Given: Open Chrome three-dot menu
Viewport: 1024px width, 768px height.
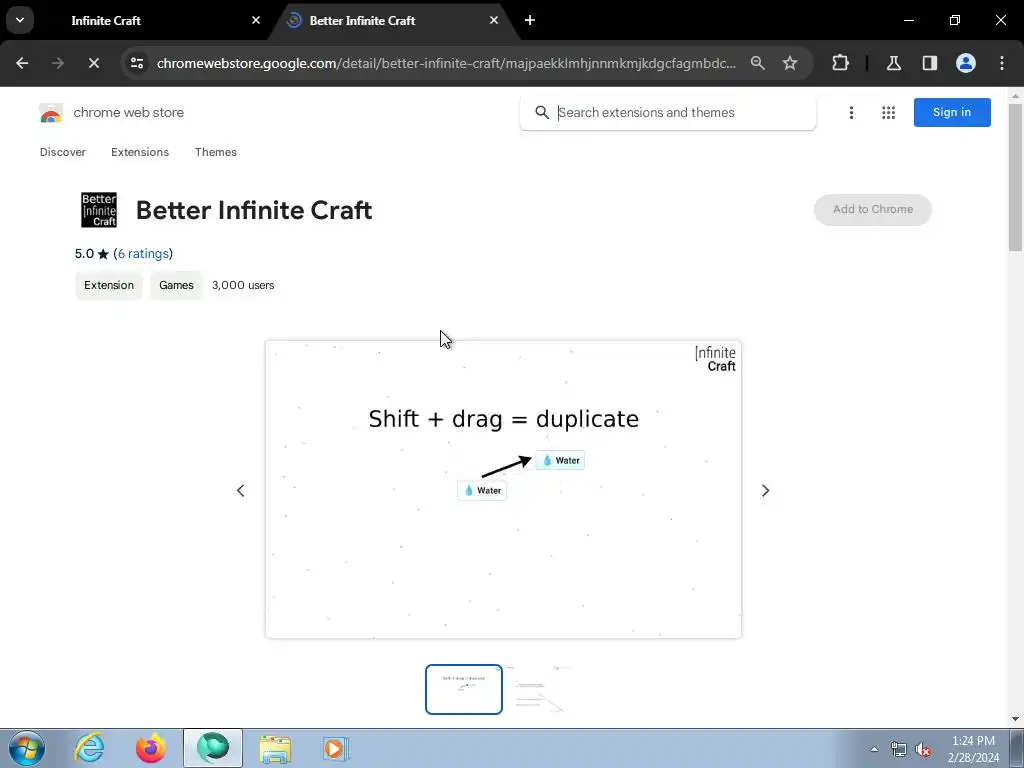Looking at the screenshot, I should 1002,63.
